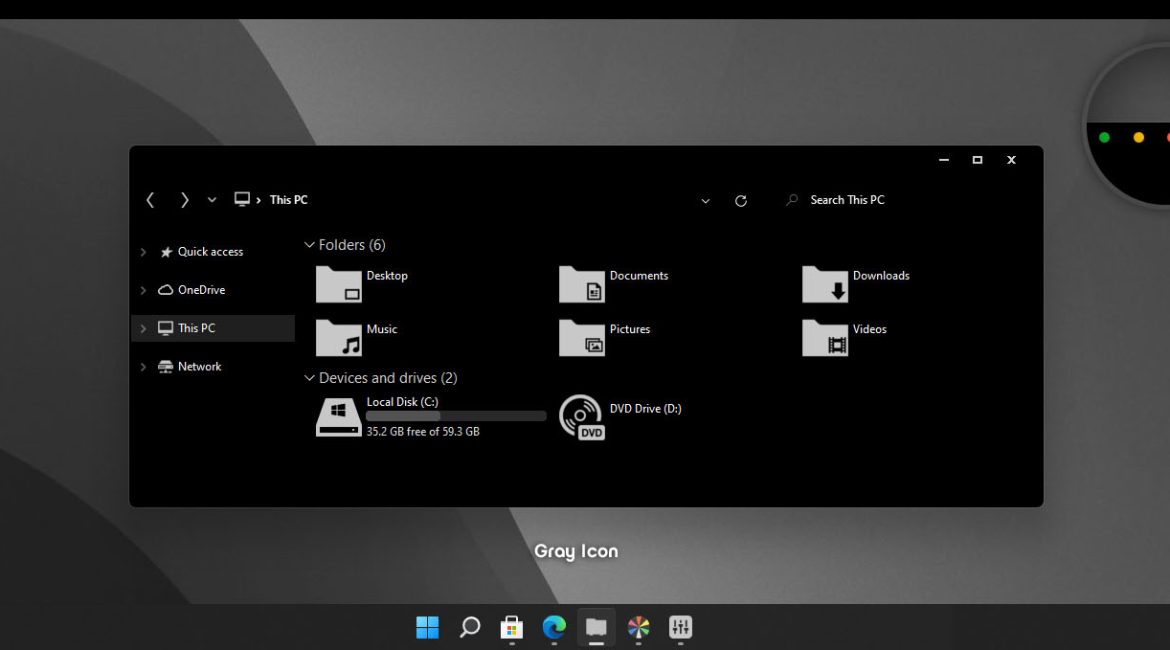The image size is (1170, 650).
Task: Select This PC in the sidebar
Action: pos(196,328)
